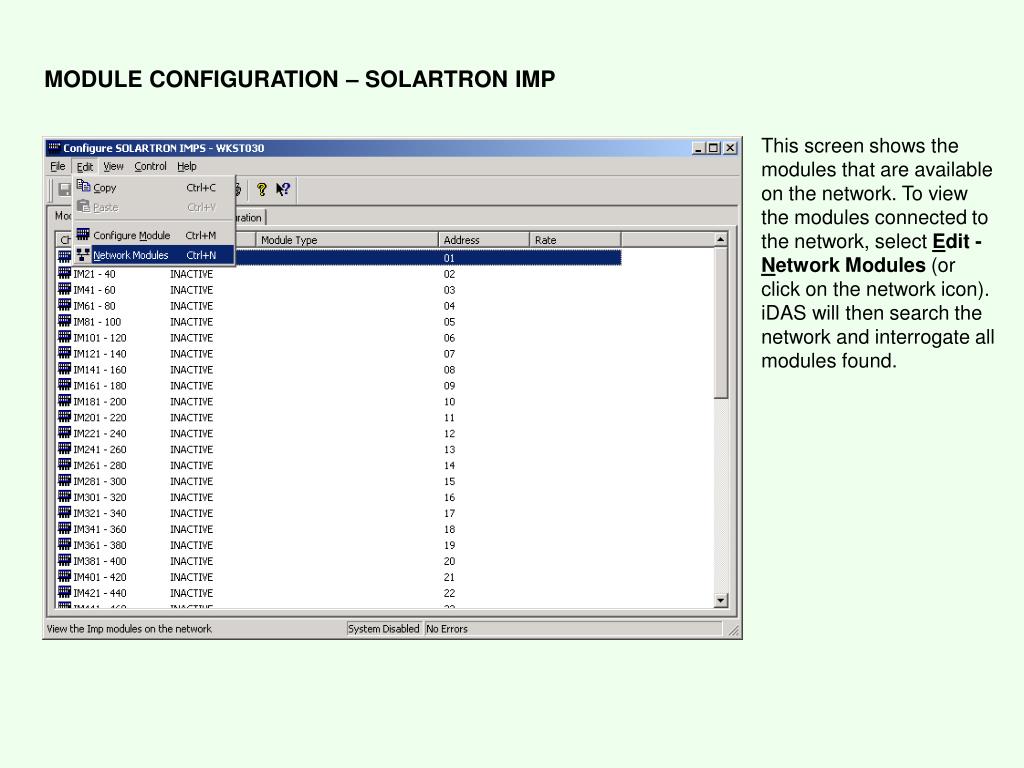Minimize the Configure SOLARTRON IMPS window
Screen dimensions: 1024x768
[x=699, y=148]
